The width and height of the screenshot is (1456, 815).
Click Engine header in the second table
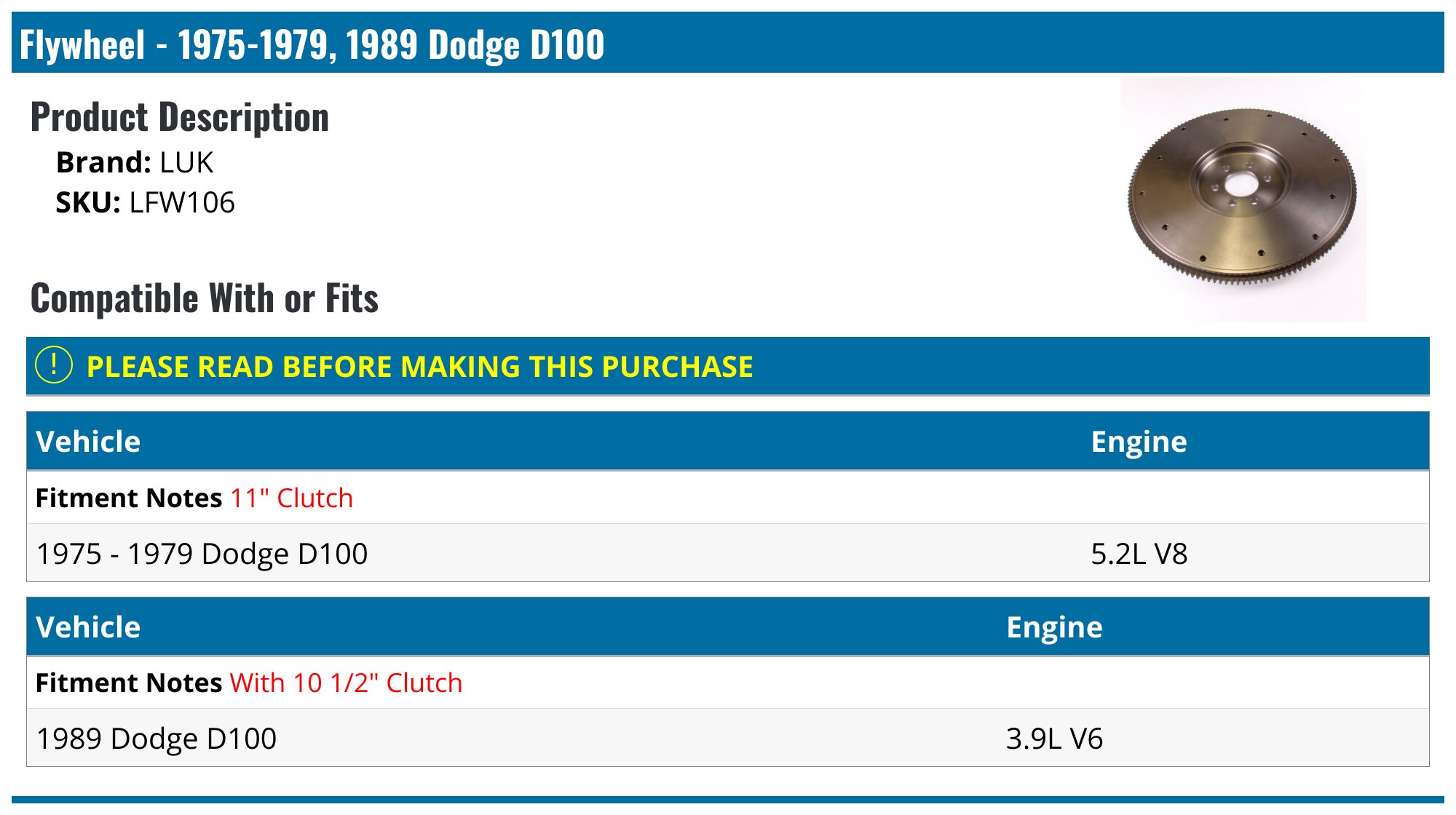[1054, 627]
